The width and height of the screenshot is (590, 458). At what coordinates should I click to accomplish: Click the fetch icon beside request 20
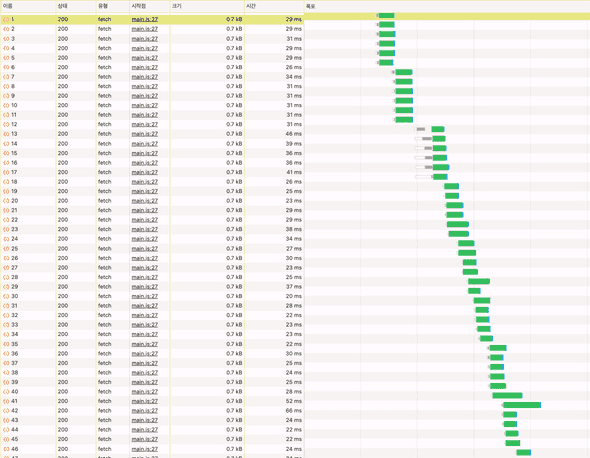pos(6,201)
